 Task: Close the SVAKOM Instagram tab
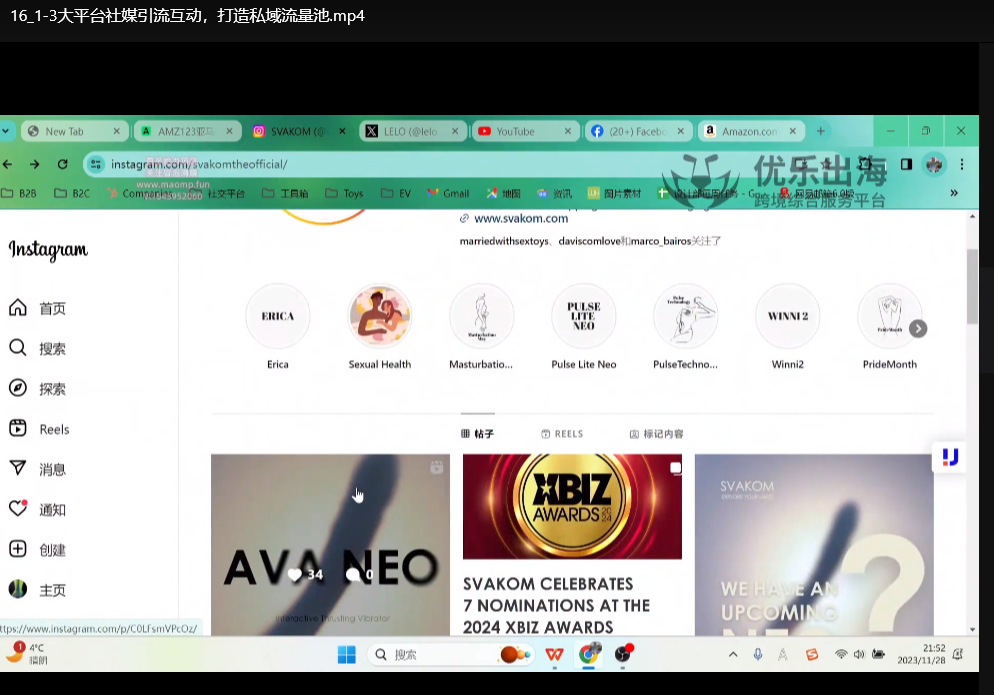click(x=342, y=131)
